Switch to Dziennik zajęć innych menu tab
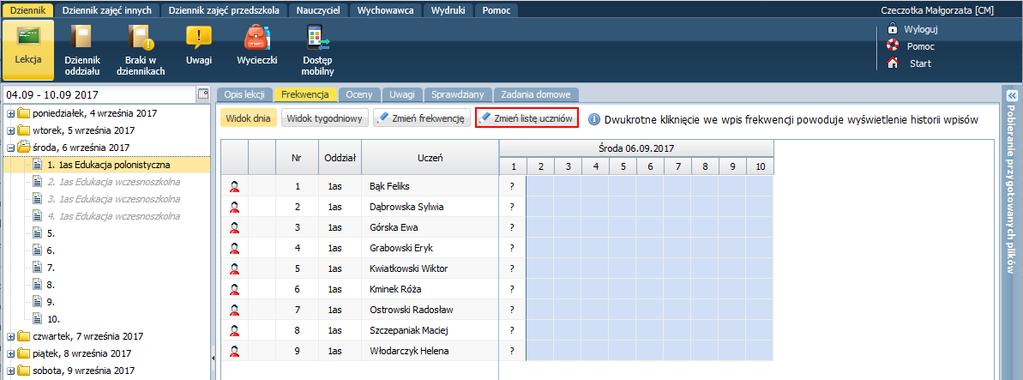Screen dimensions: 1023x380 pos(108,10)
